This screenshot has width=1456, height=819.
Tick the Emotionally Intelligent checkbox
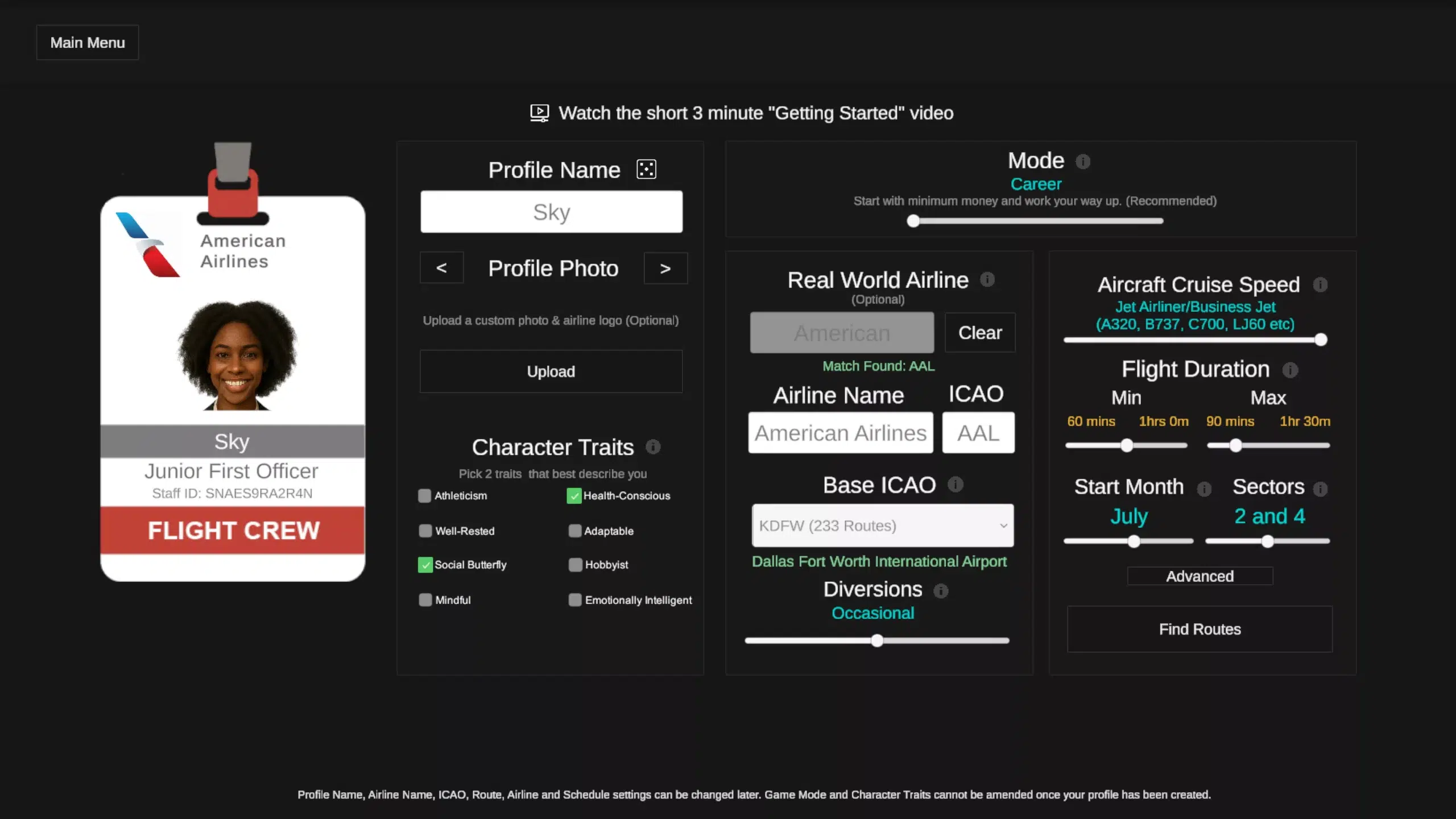click(575, 600)
